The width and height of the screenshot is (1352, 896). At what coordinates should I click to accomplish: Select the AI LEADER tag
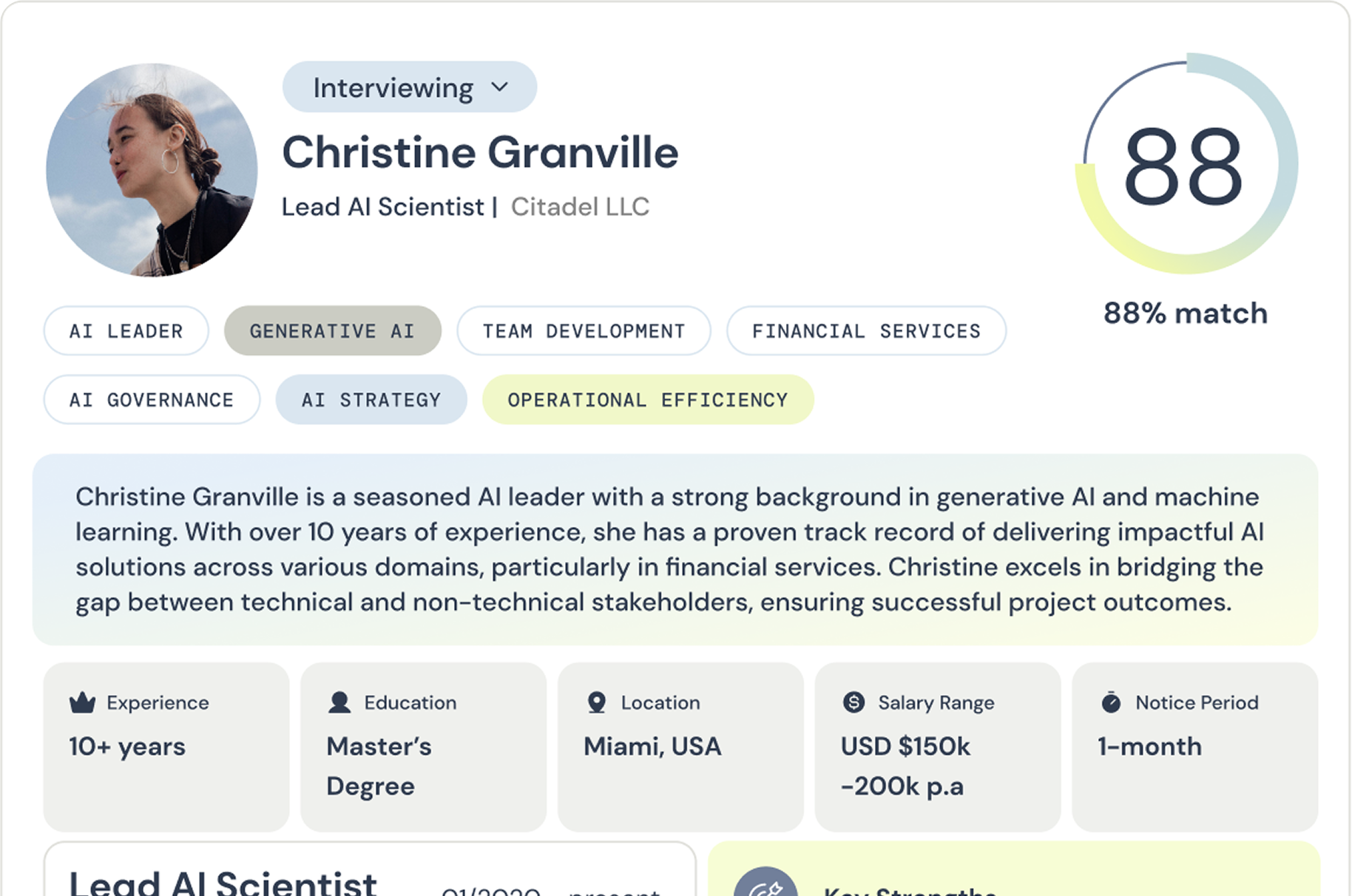126,330
